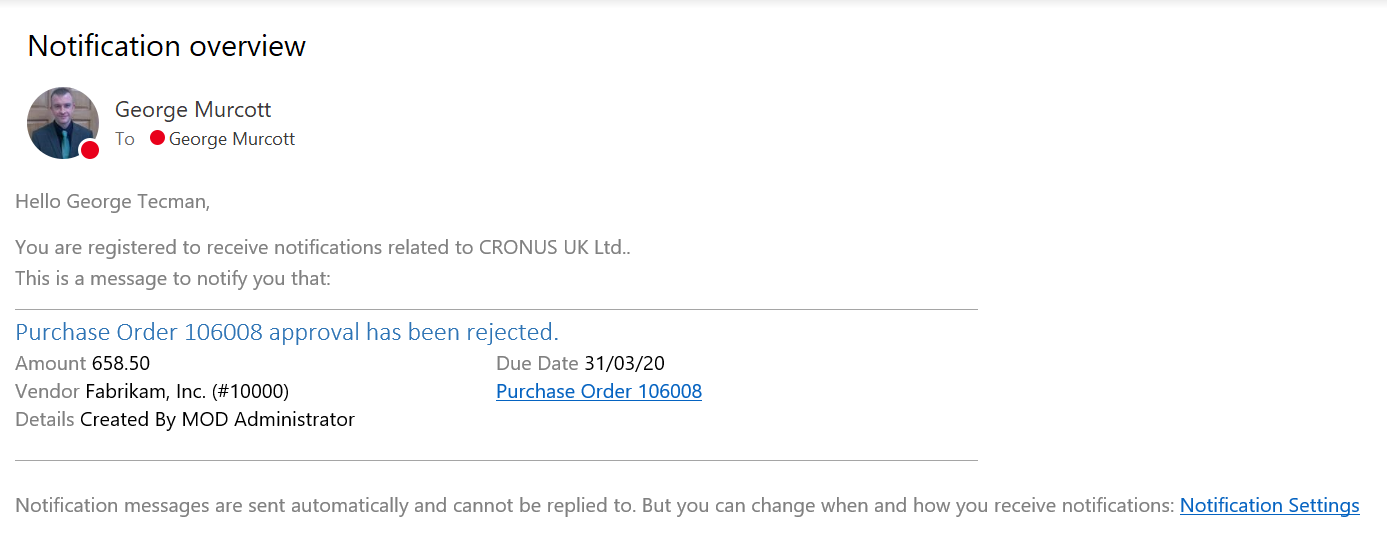
Task: Click the recipient name George Murcott
Action: (x=232, y=139)
